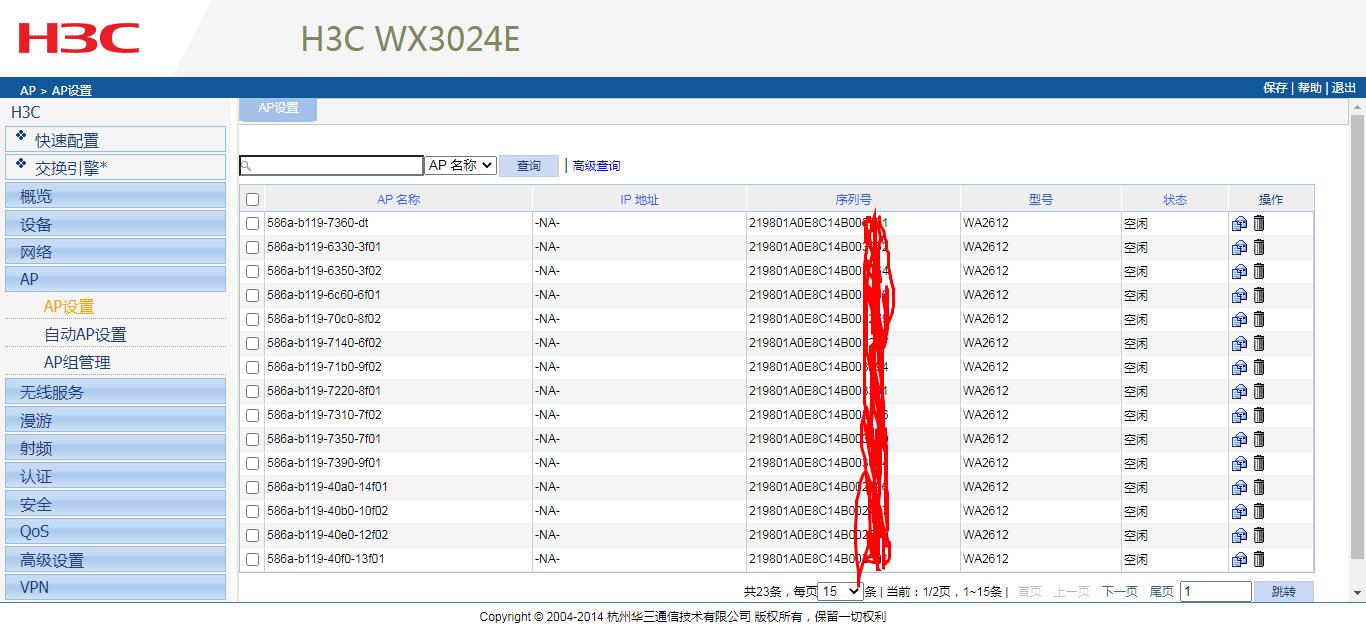Delete AP 586a-b119-40a0-14f01 with trash icon
Screen dimensions: 1366x629
click(1259, 487)
